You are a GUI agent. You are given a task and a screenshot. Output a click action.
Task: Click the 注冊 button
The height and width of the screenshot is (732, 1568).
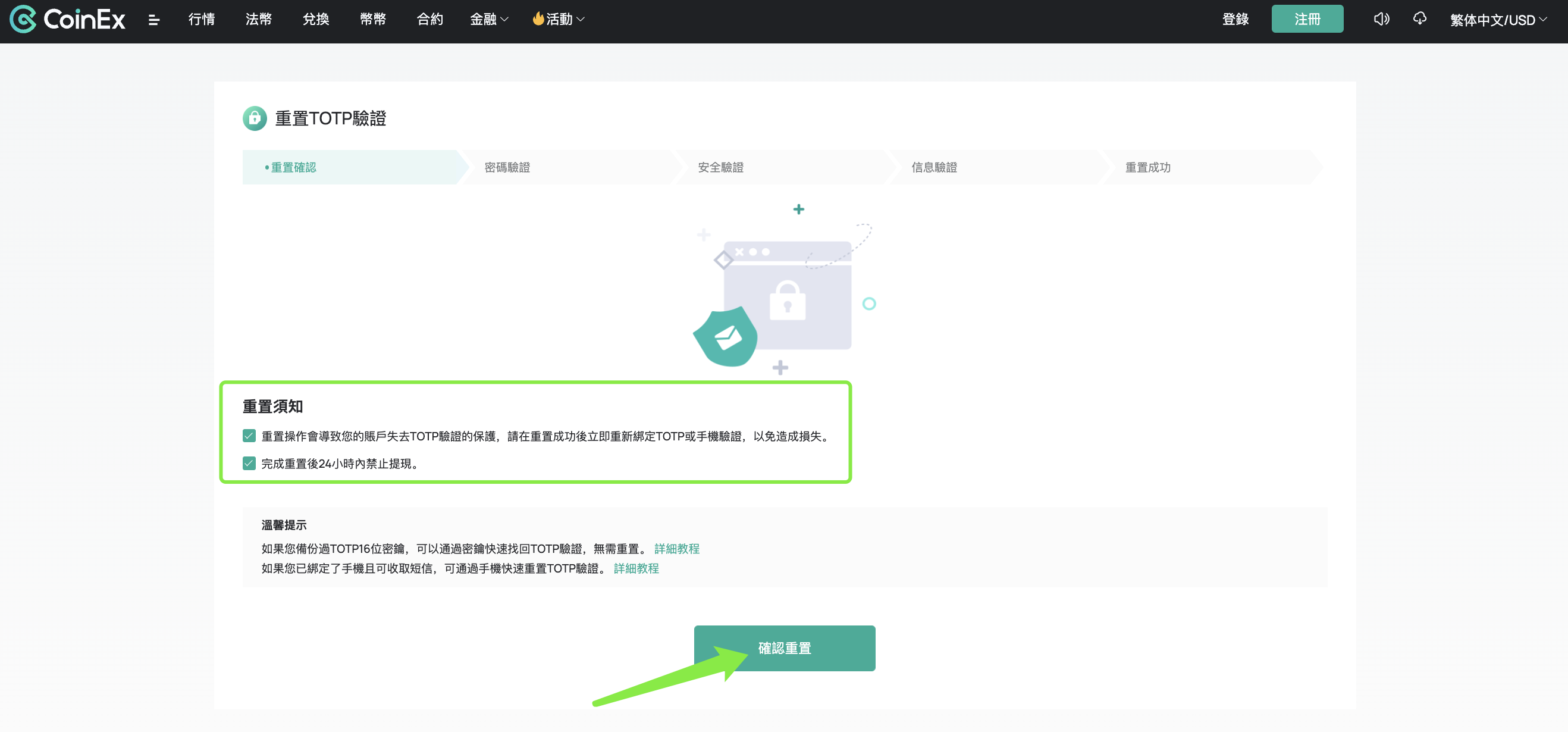coord(1307,19)
